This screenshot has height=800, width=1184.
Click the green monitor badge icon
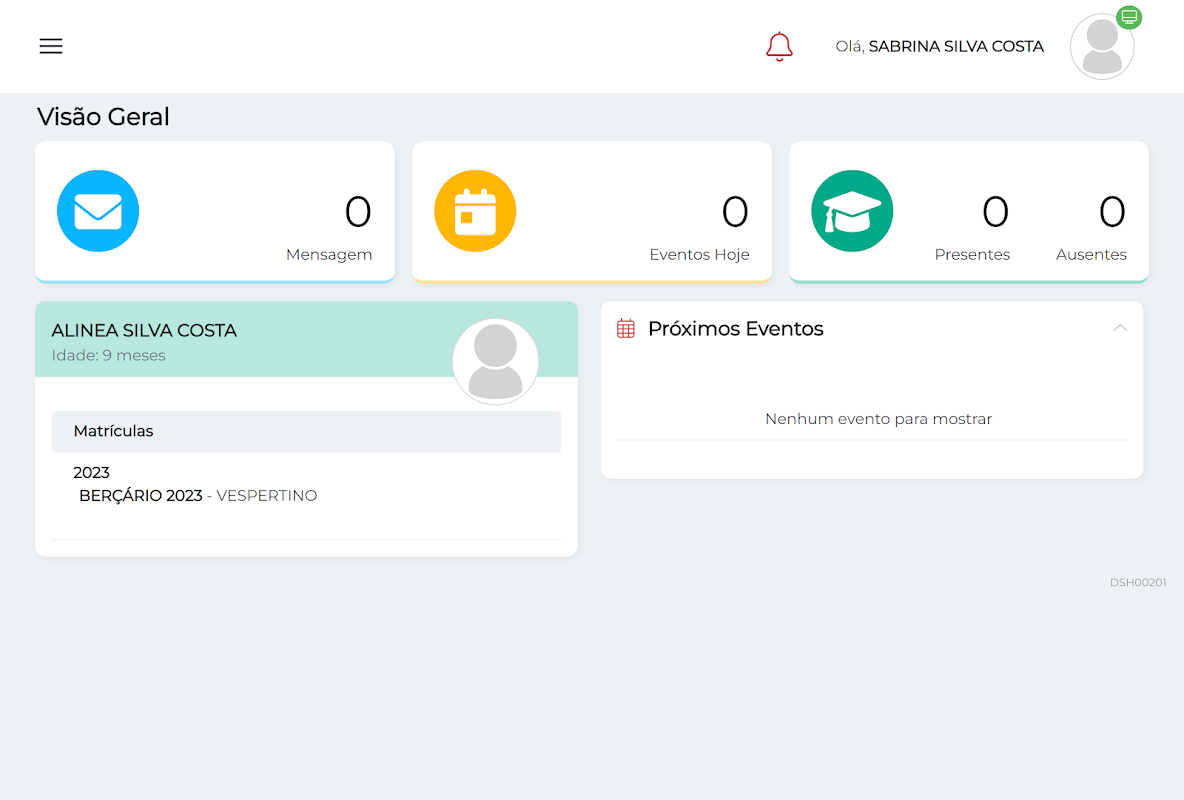[x=1129, y=17]
